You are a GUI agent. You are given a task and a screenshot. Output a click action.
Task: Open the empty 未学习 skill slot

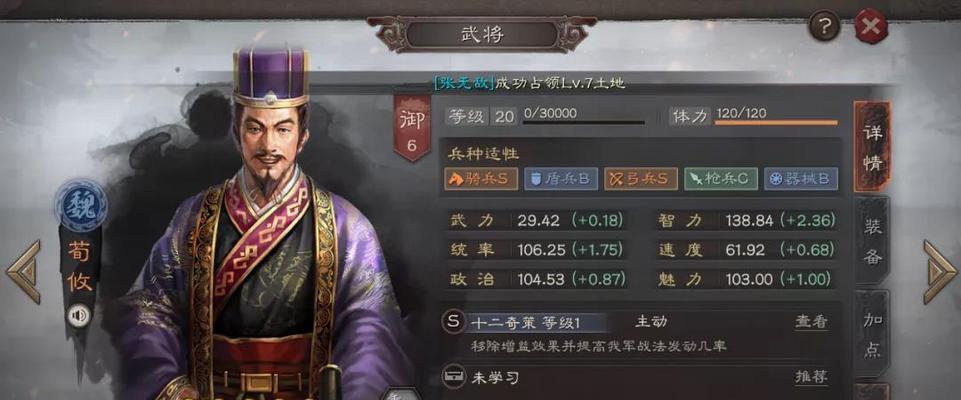point(641,377)
